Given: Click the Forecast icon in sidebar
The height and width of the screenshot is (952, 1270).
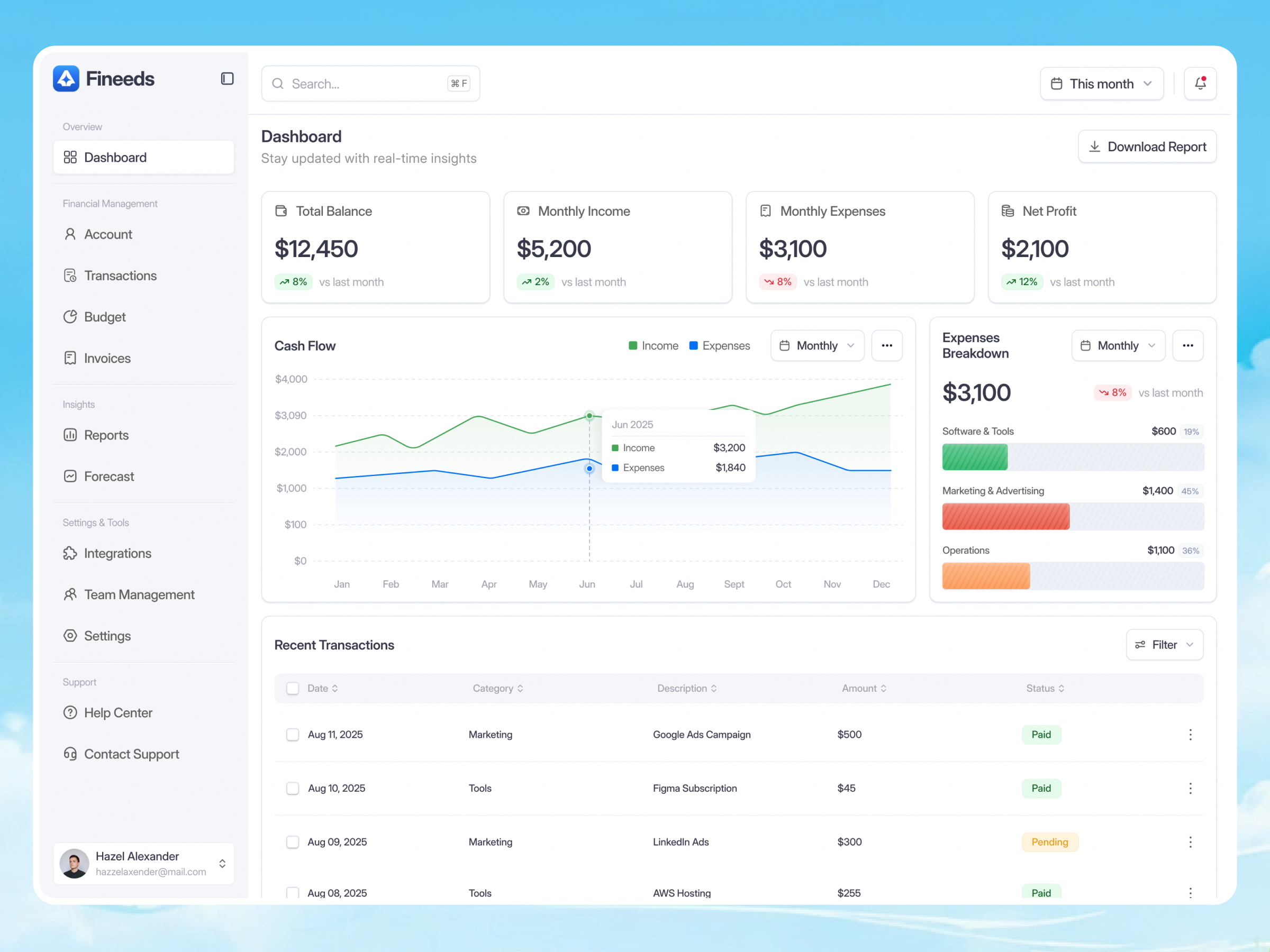Looking at the screenshot, I should click(69, 475).
